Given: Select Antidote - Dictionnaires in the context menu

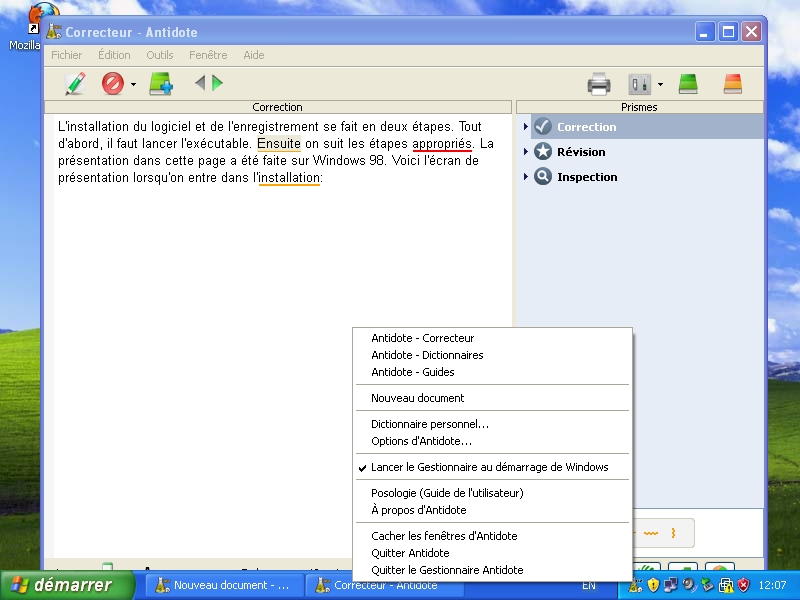Looking at the screenshot, I should [427, 355].
